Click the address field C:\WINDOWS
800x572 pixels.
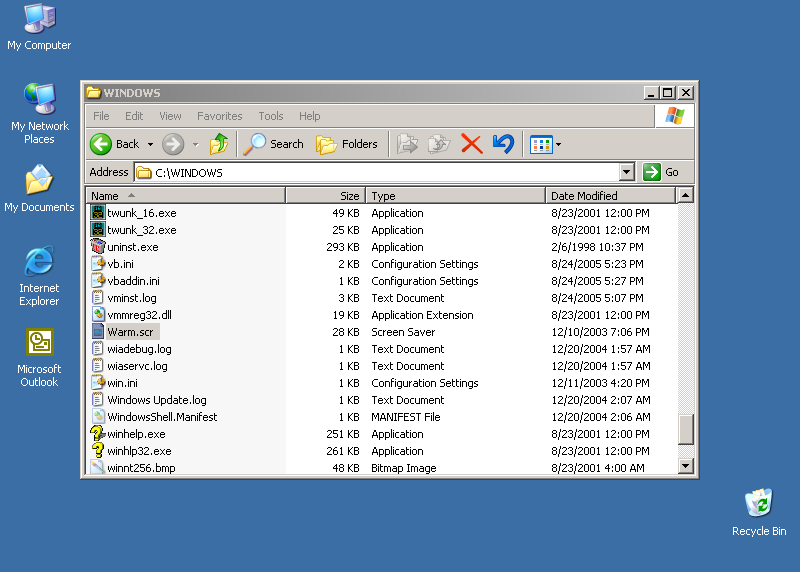pyautogui.click(x=377, y=172)
